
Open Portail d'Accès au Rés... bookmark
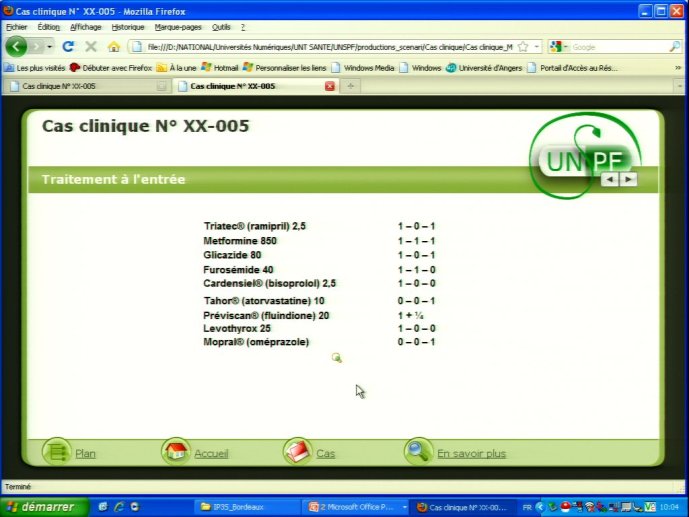click(x=573, y=68)
